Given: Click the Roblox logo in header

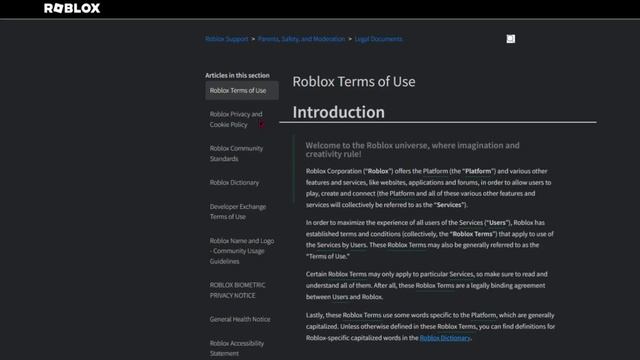Looking at the screenshot, I should (x=72, y=8).
